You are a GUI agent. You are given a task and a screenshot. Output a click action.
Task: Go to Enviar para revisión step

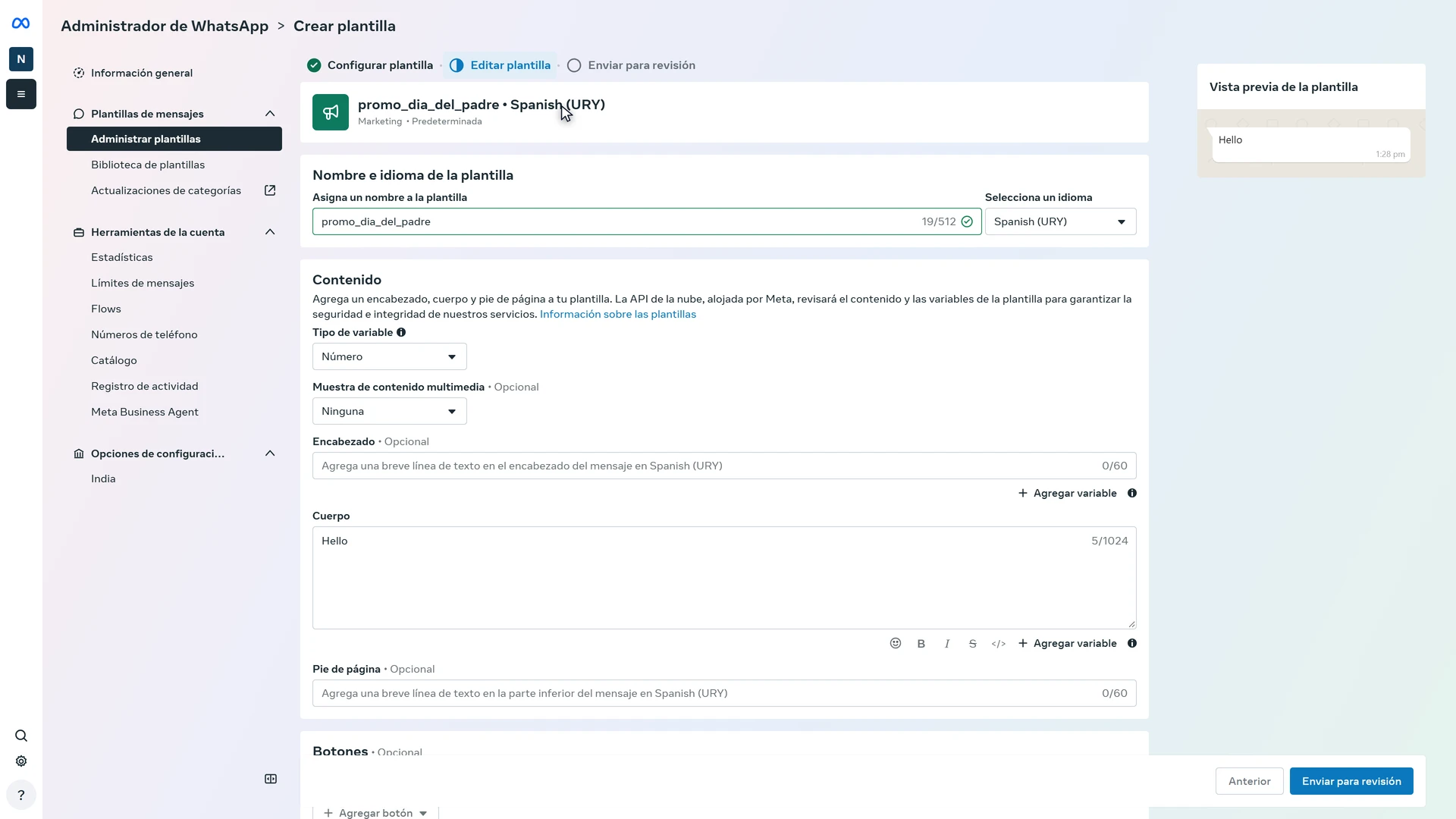[x=631, y=65]
